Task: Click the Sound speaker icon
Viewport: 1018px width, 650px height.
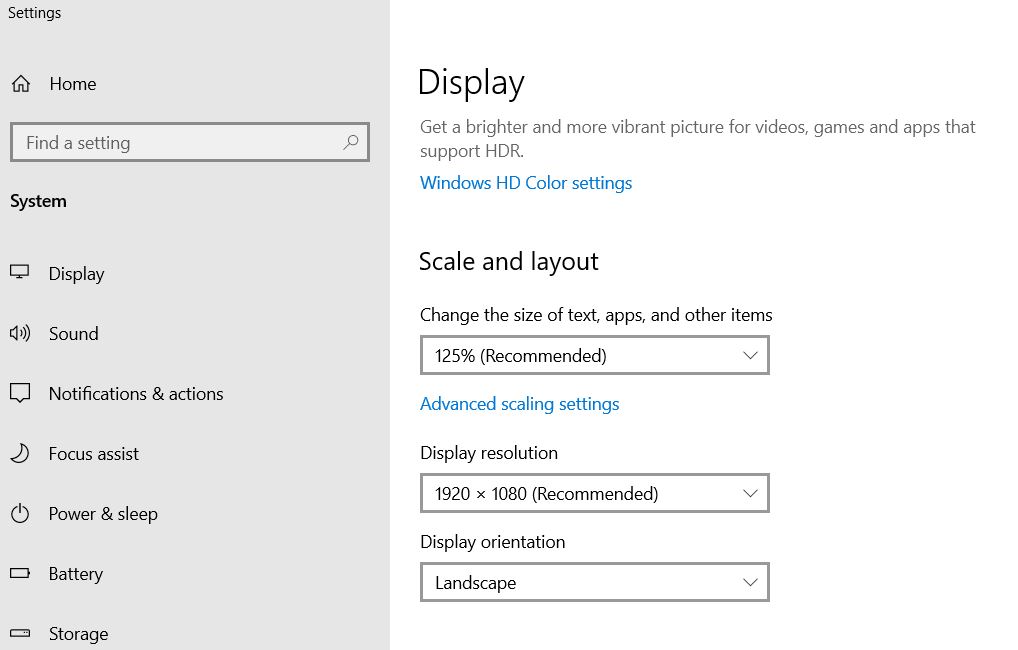Action: pos(19,333)
